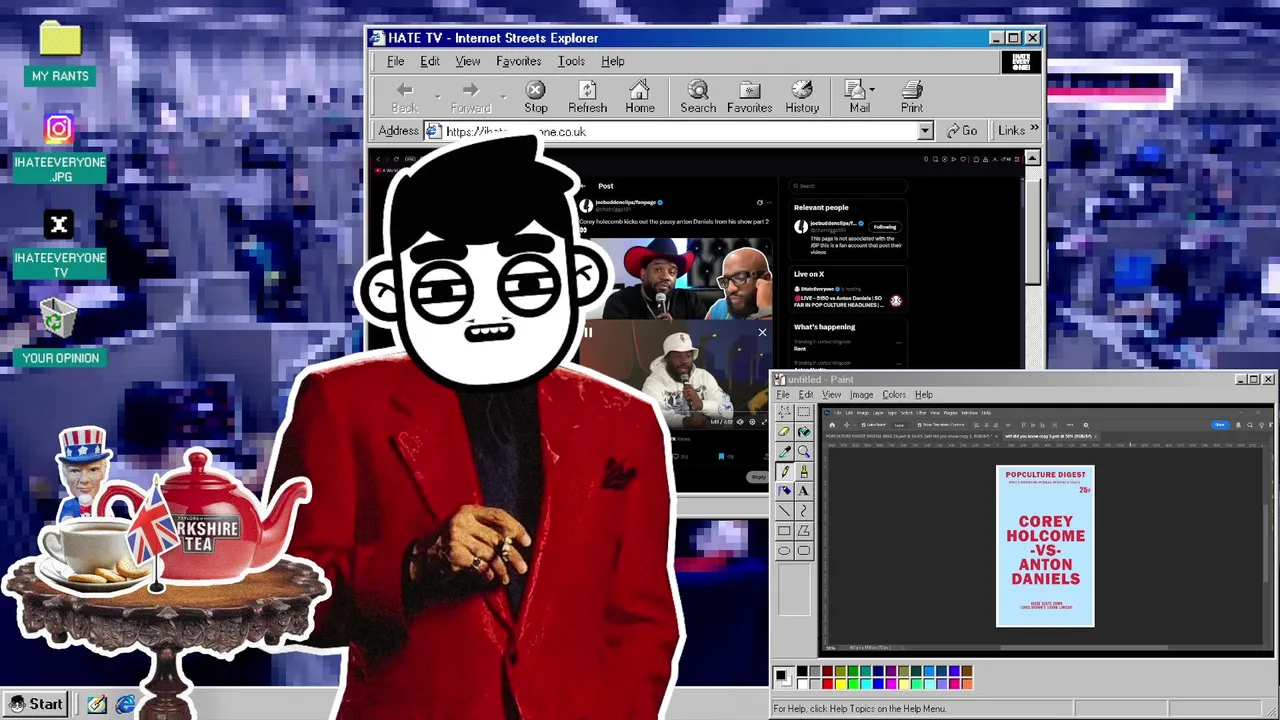Viewport: 1280px width, 720px height.
Task: Click the web page scrollbar up arrow
Action: pos(1032,158)
